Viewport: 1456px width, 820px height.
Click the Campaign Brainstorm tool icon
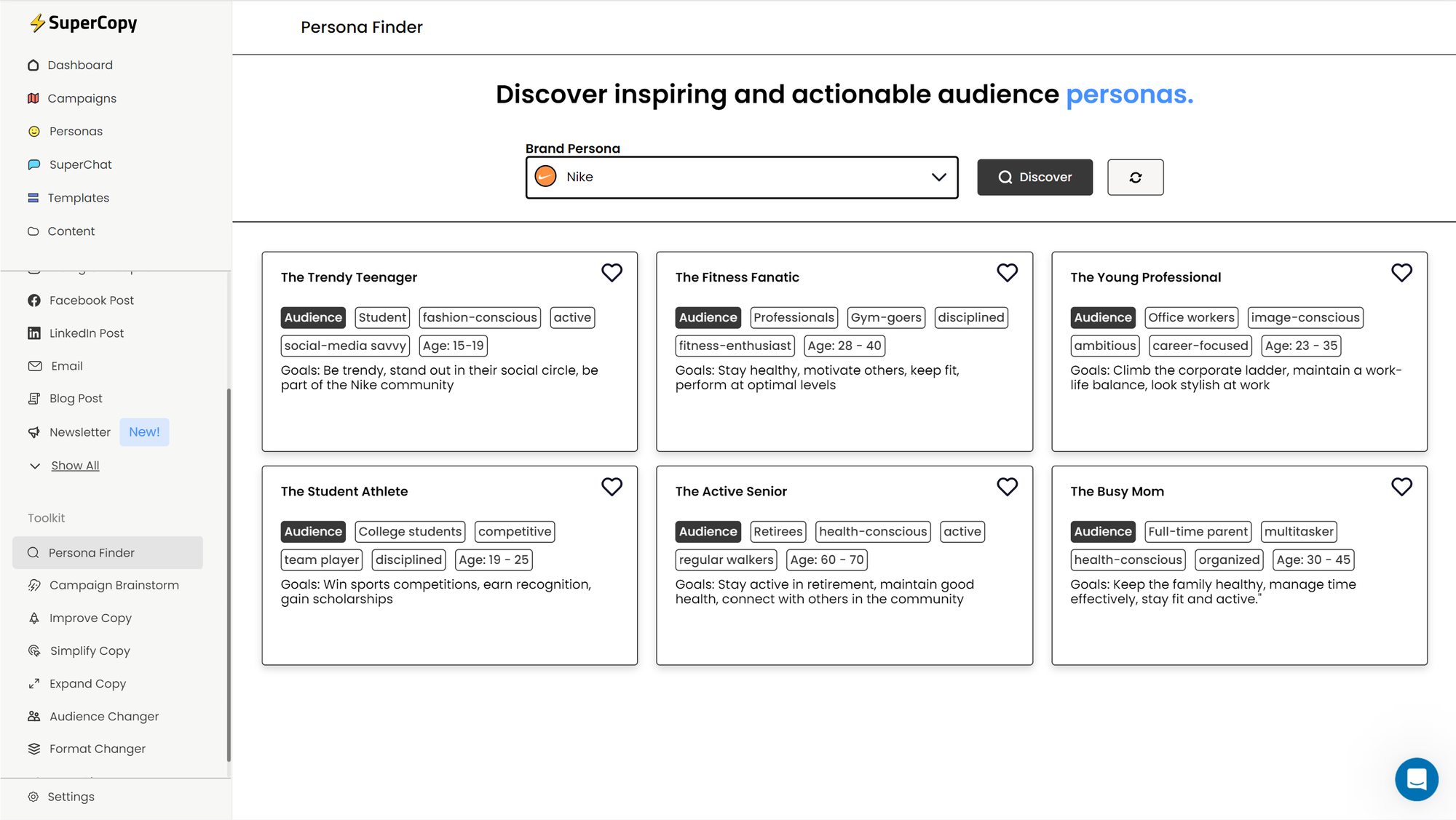[x=34, y=585]
